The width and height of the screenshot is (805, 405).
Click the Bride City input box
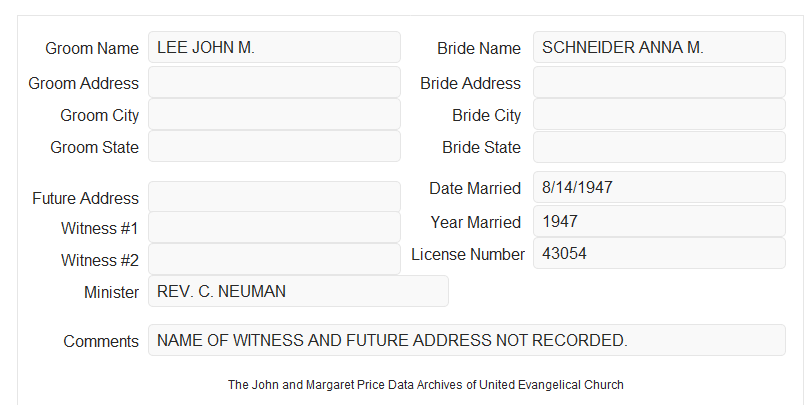(659, 114)
